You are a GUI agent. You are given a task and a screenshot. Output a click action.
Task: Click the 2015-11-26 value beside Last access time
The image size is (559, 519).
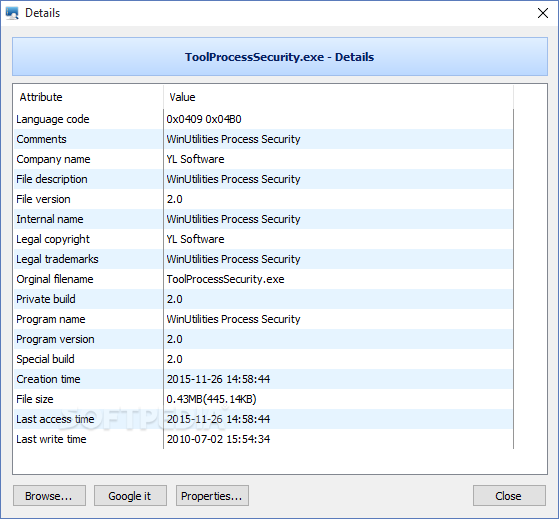coord(218,419)
